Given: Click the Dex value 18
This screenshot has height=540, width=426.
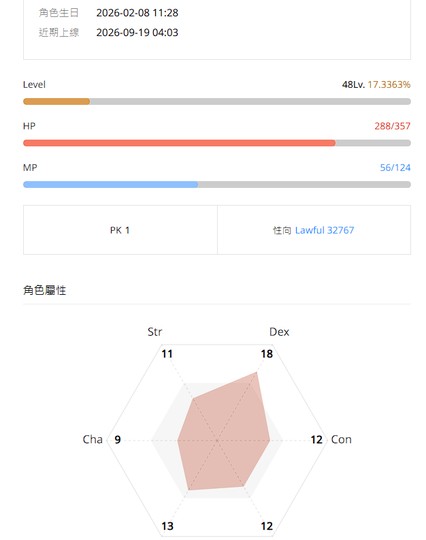Looking at the screenshot, I should [x=267, y=354].
